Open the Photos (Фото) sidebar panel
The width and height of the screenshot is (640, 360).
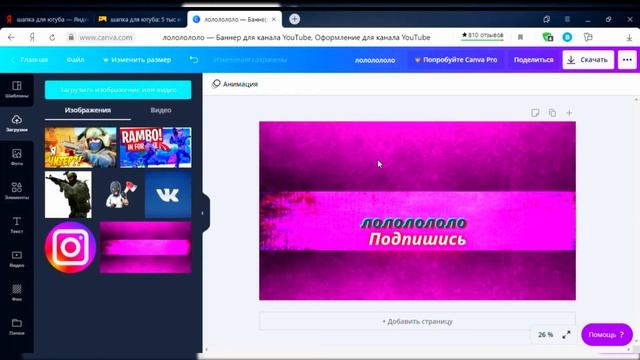(17, 157)
